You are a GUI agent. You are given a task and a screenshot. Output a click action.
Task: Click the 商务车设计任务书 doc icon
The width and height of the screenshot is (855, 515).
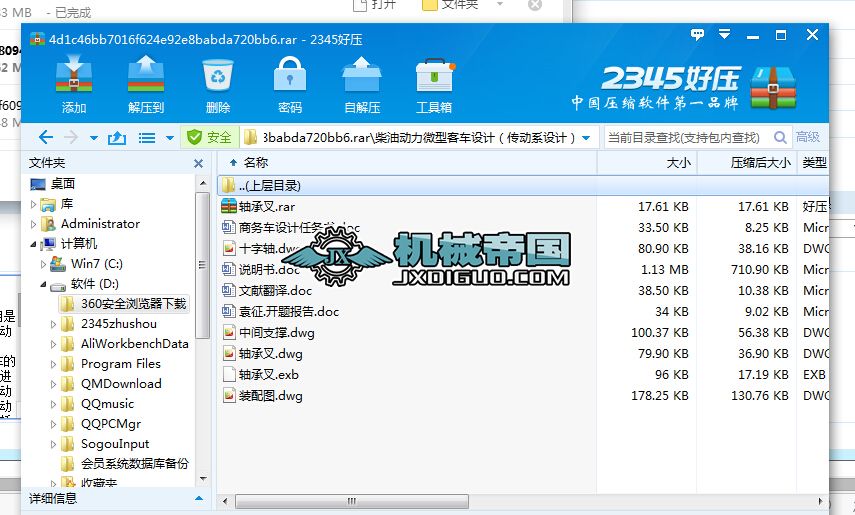pyautogui.click(x=228, y=227)
